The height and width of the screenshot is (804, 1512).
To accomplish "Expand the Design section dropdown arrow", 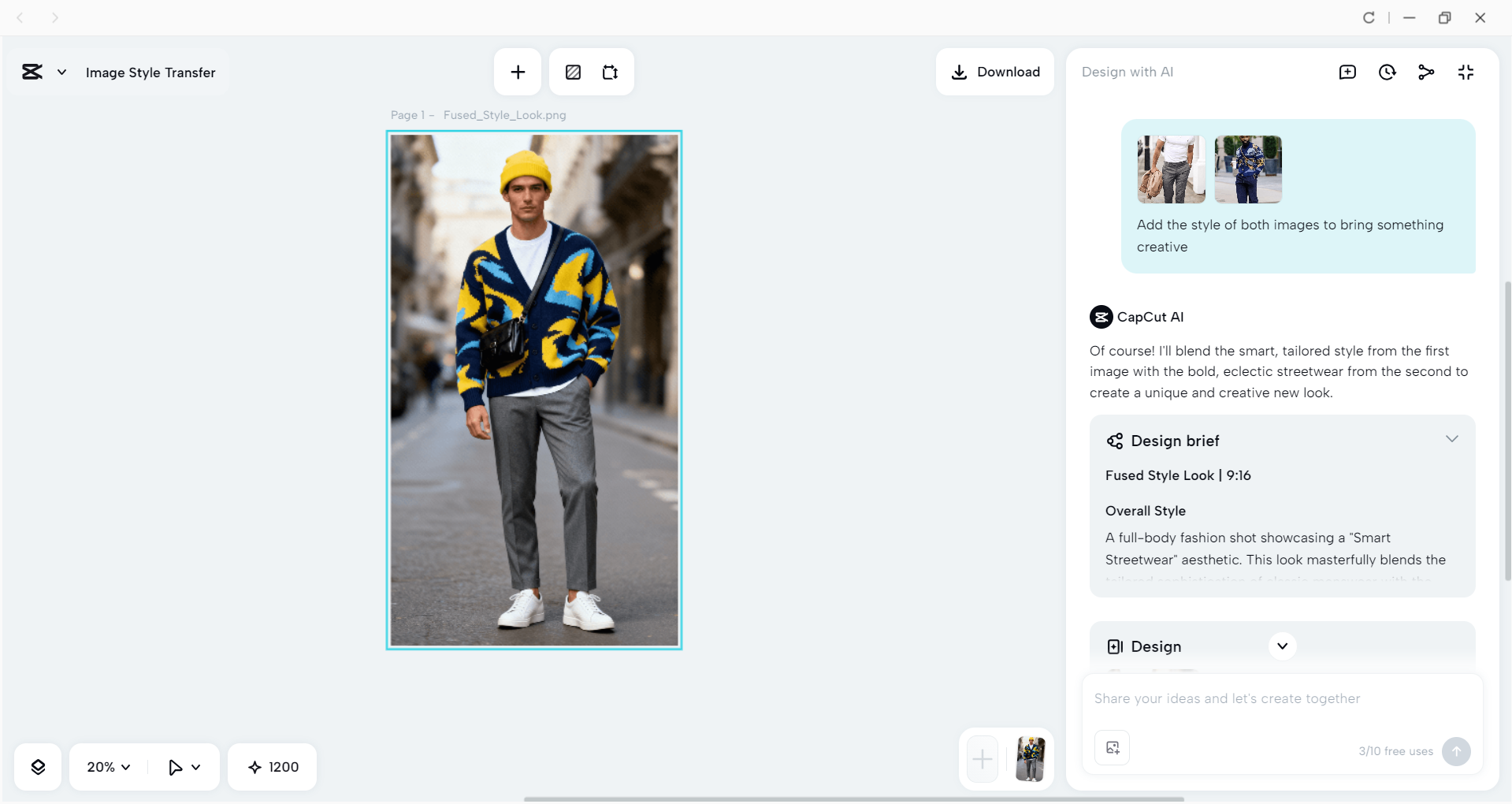I will [x=1283, y=646].
